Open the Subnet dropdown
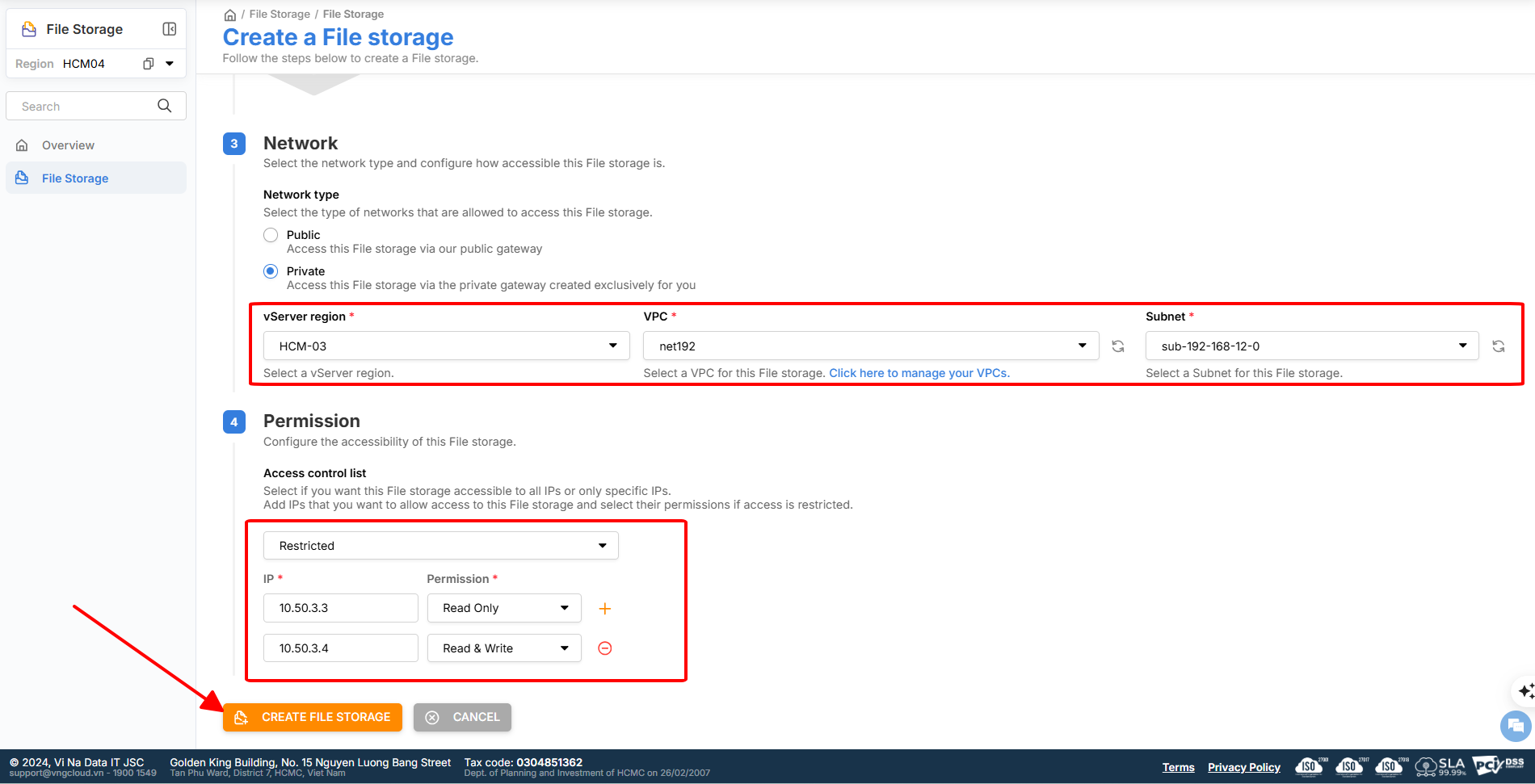This screenshot has width=1535, height=784. tap(1311, 346)
